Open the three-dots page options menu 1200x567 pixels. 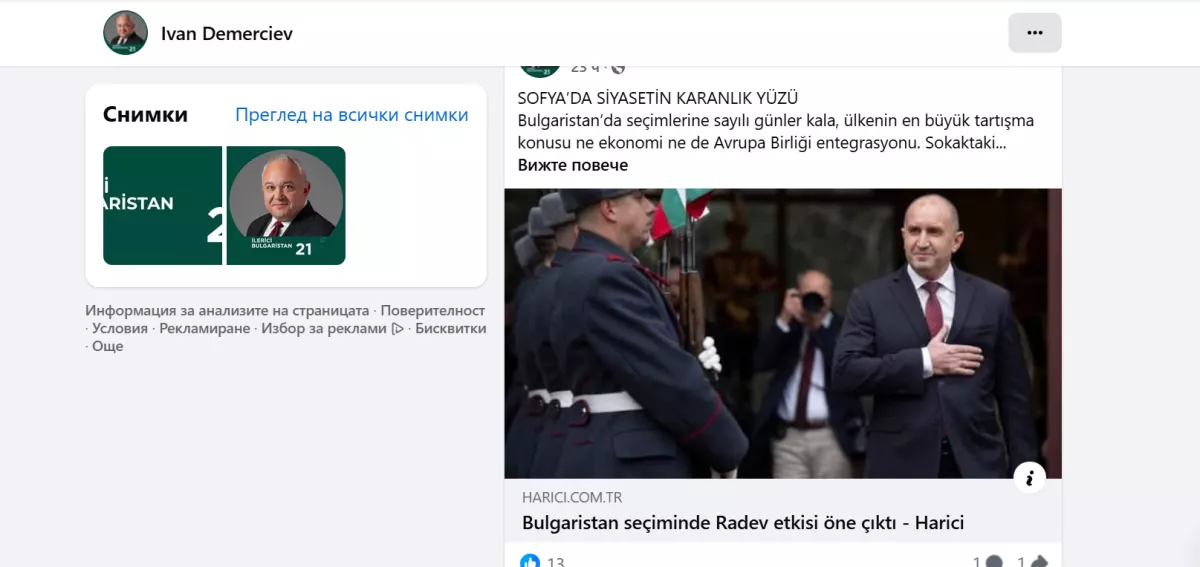pyautogui.click(x=1034, y=33)
